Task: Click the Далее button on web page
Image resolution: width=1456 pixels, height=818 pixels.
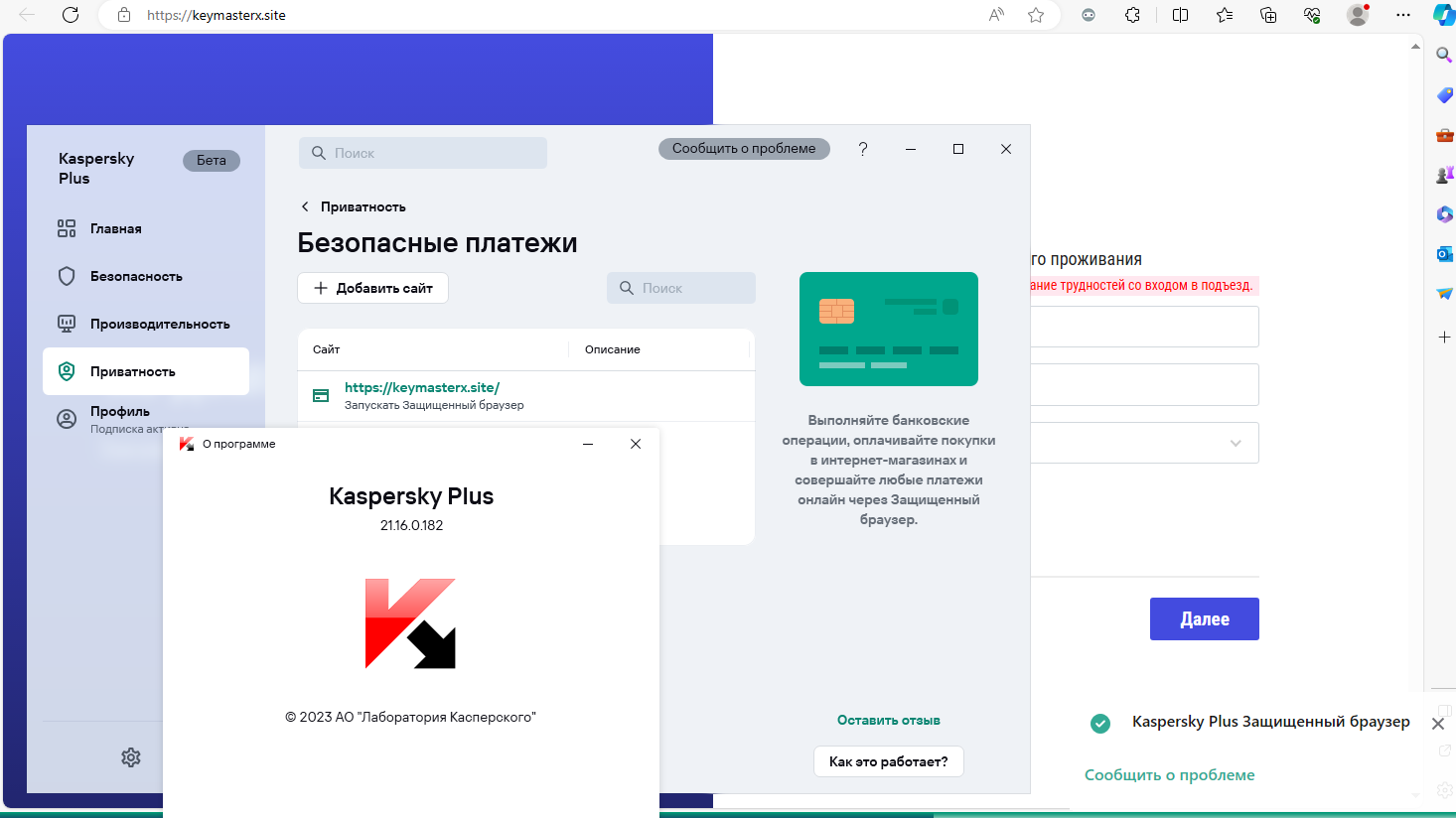Action: coord(1205,618)
